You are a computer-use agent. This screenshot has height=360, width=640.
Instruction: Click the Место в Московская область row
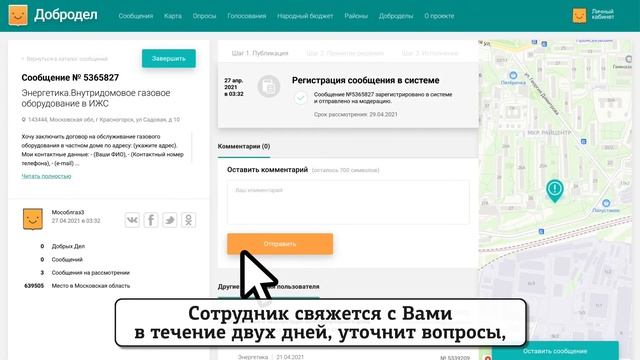(77, 286)
